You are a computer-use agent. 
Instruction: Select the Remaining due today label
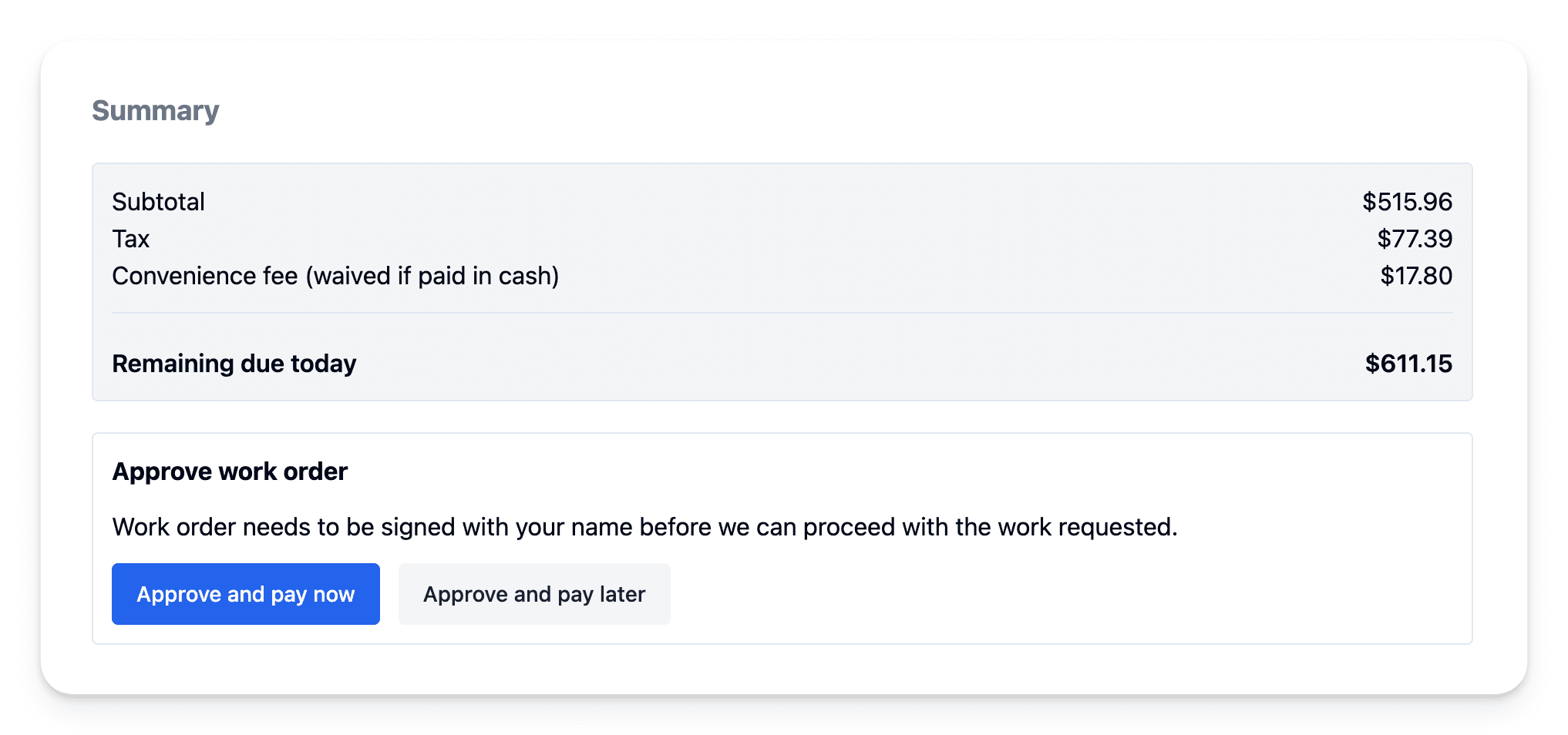click(234, 364)
